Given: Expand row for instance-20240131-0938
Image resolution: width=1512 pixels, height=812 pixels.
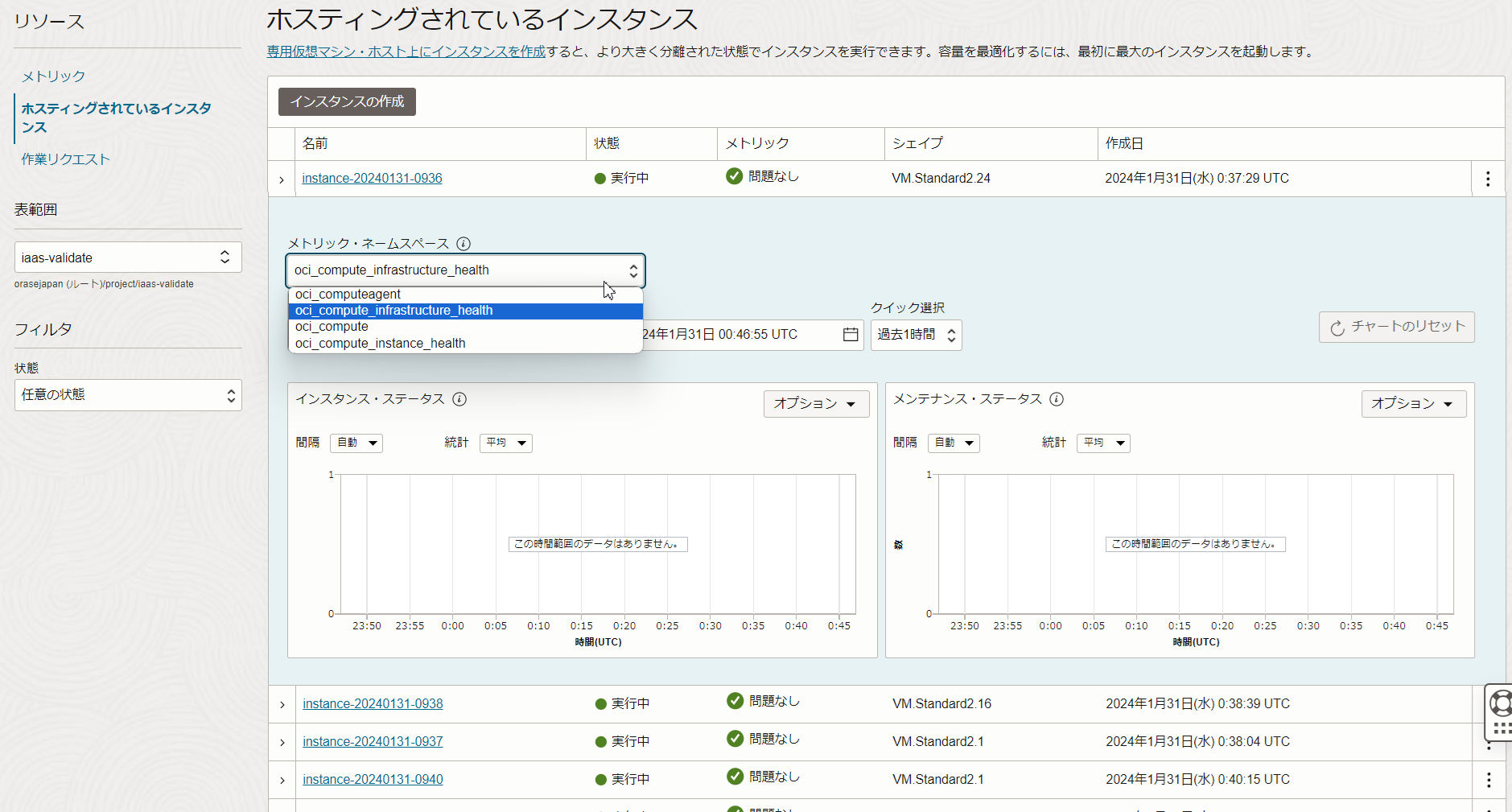Looking at the screenshot, I should (282, 705).
